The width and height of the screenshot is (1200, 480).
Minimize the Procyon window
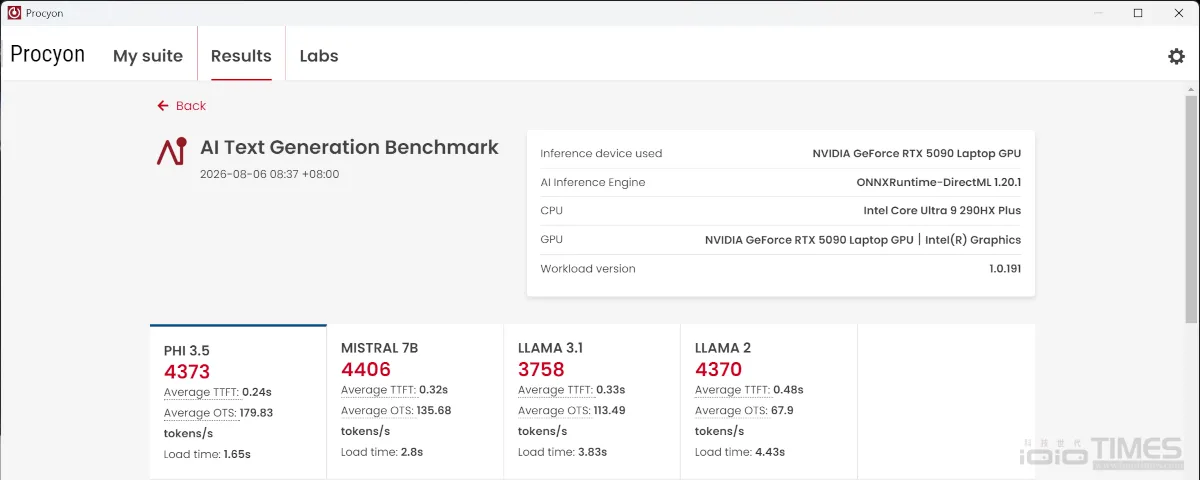pyautogui.click(x=1094, y=13)
